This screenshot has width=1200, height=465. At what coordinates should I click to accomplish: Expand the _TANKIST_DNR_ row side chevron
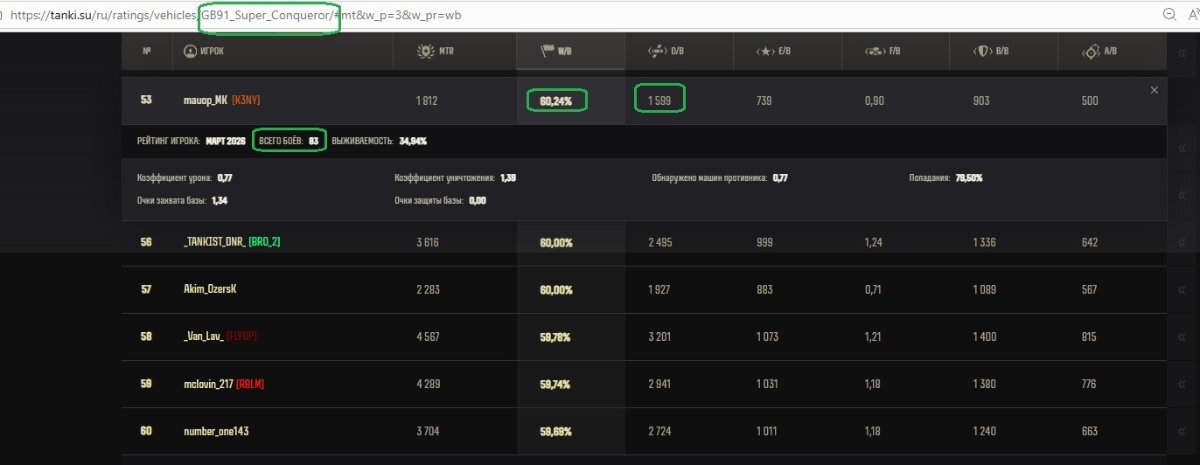tap(1182, 242)
